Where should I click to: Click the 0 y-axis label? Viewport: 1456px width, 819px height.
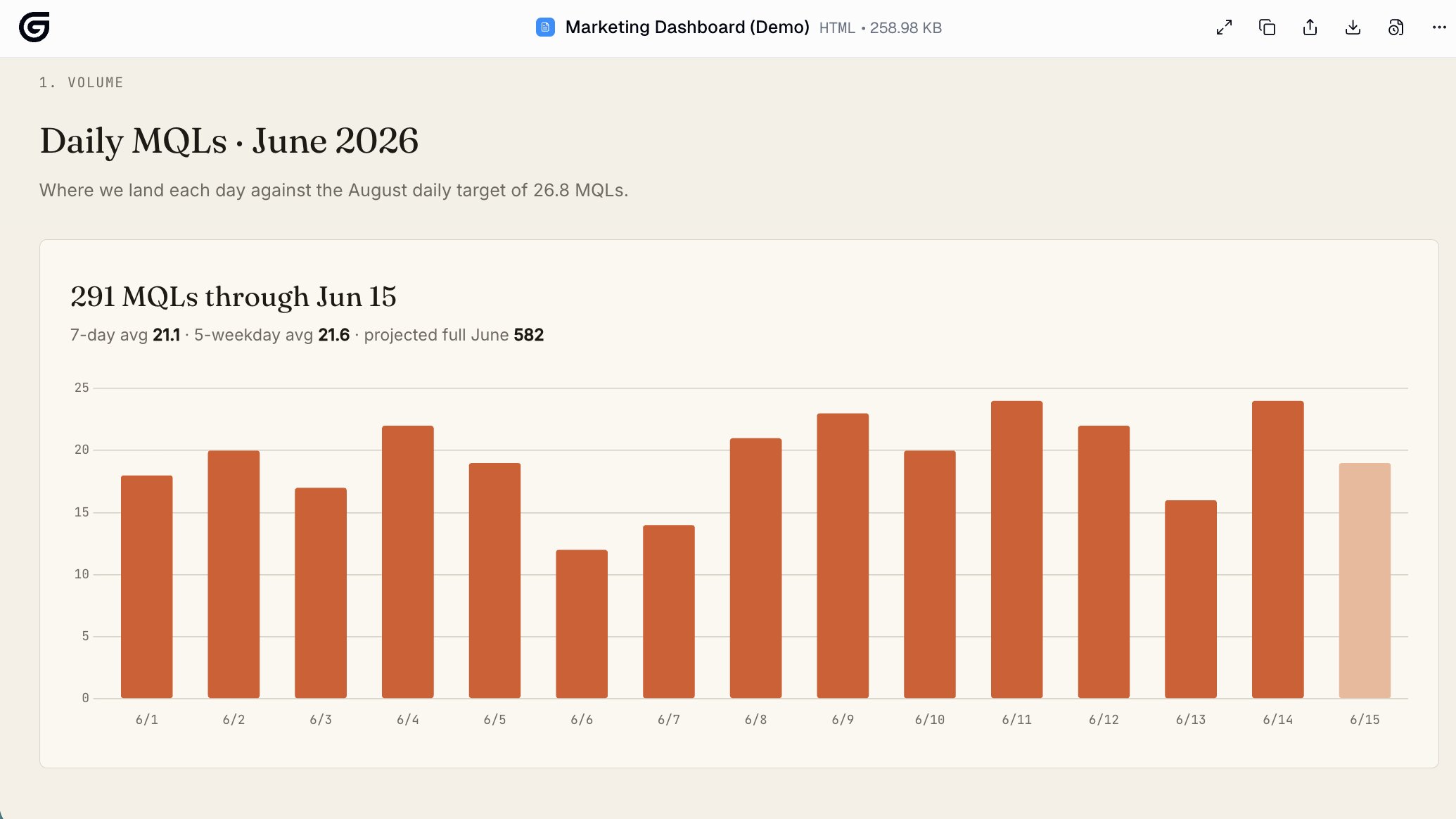[85, 698]
